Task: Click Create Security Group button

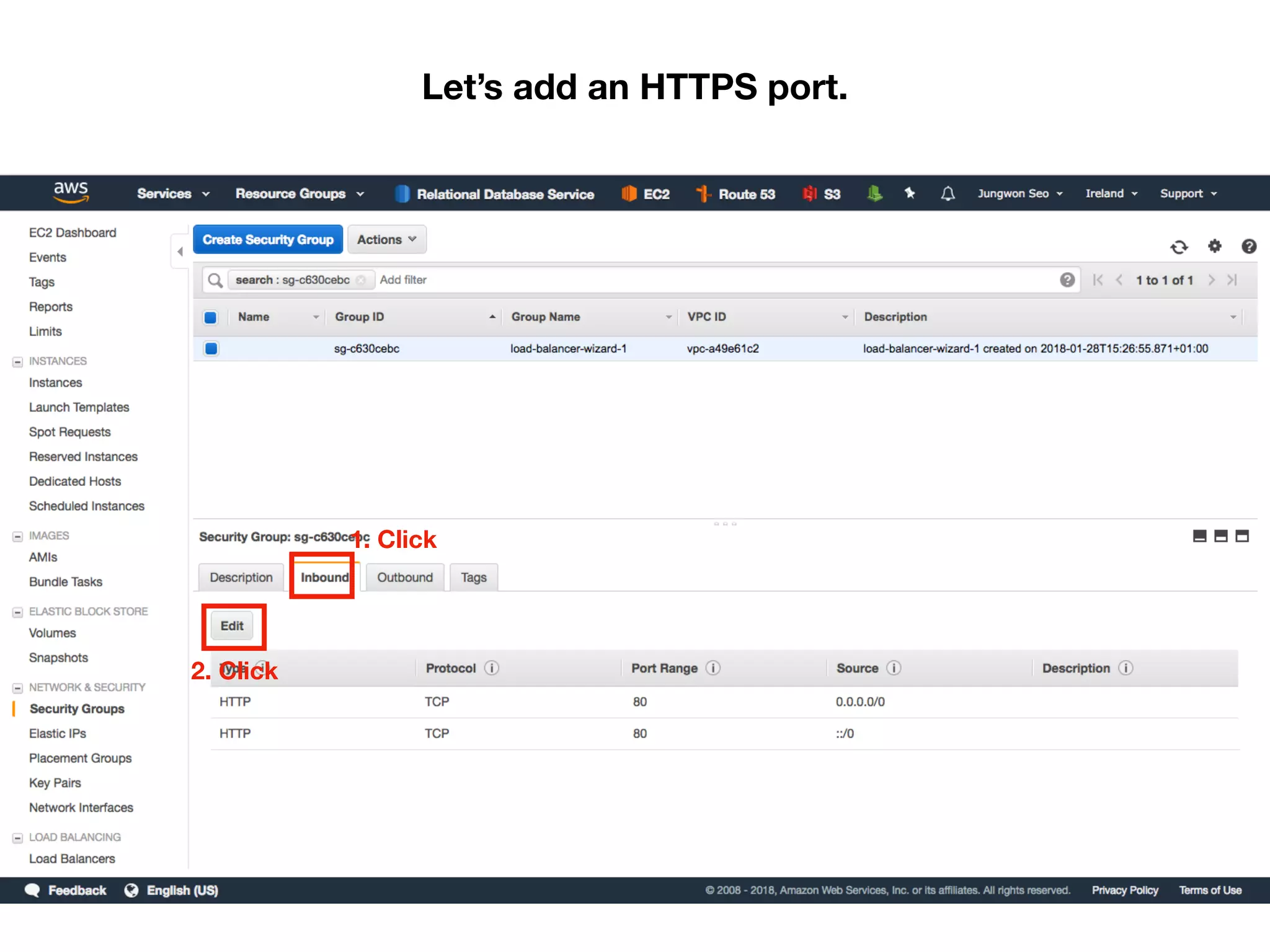Action: click(268, 239)
